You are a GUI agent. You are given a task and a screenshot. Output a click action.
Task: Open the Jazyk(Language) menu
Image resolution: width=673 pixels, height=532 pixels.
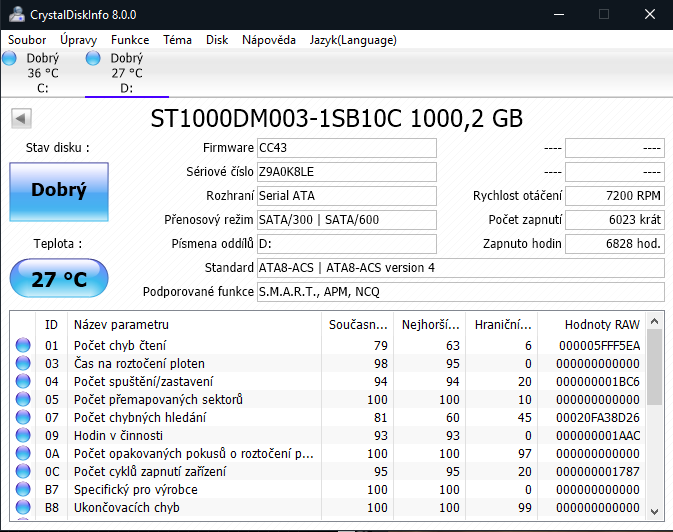click(x=353, y=40)
